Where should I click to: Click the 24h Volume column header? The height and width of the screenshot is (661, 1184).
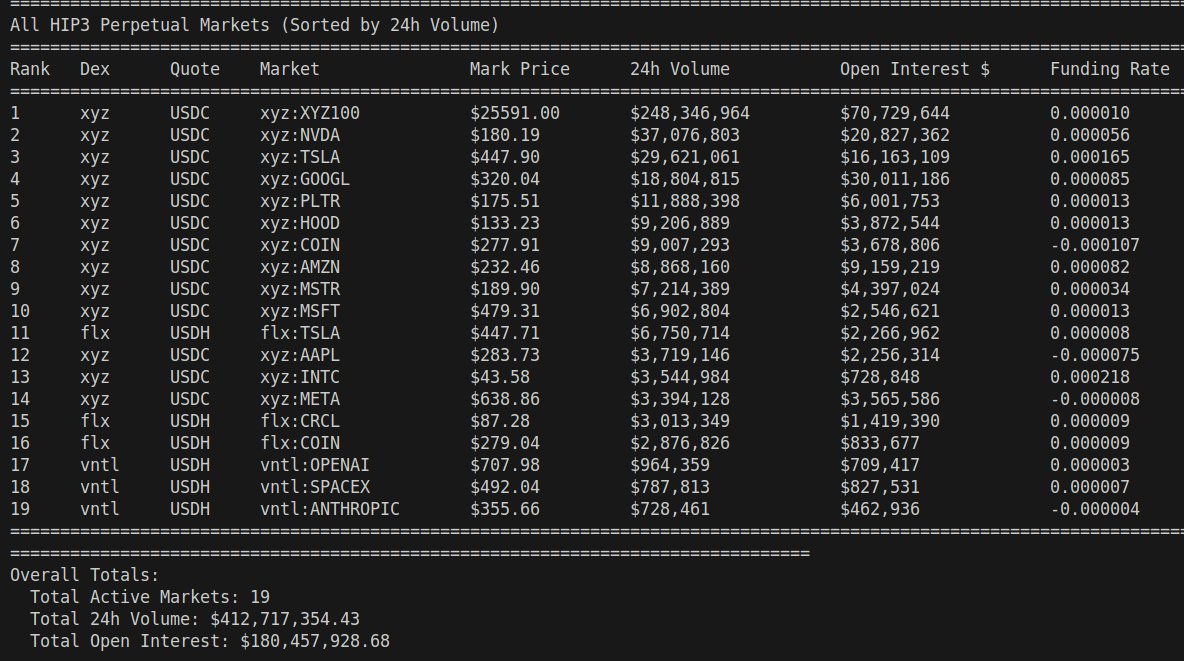point(679,69)
